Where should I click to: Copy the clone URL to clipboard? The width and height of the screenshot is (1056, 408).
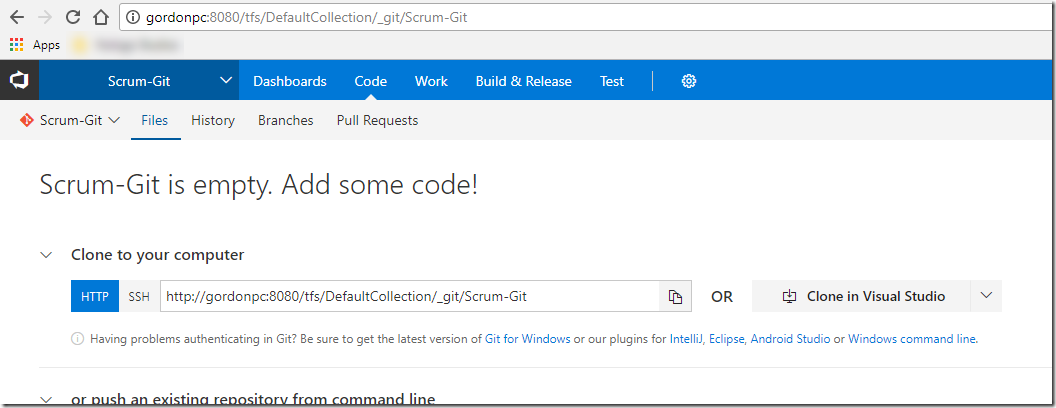675,296
